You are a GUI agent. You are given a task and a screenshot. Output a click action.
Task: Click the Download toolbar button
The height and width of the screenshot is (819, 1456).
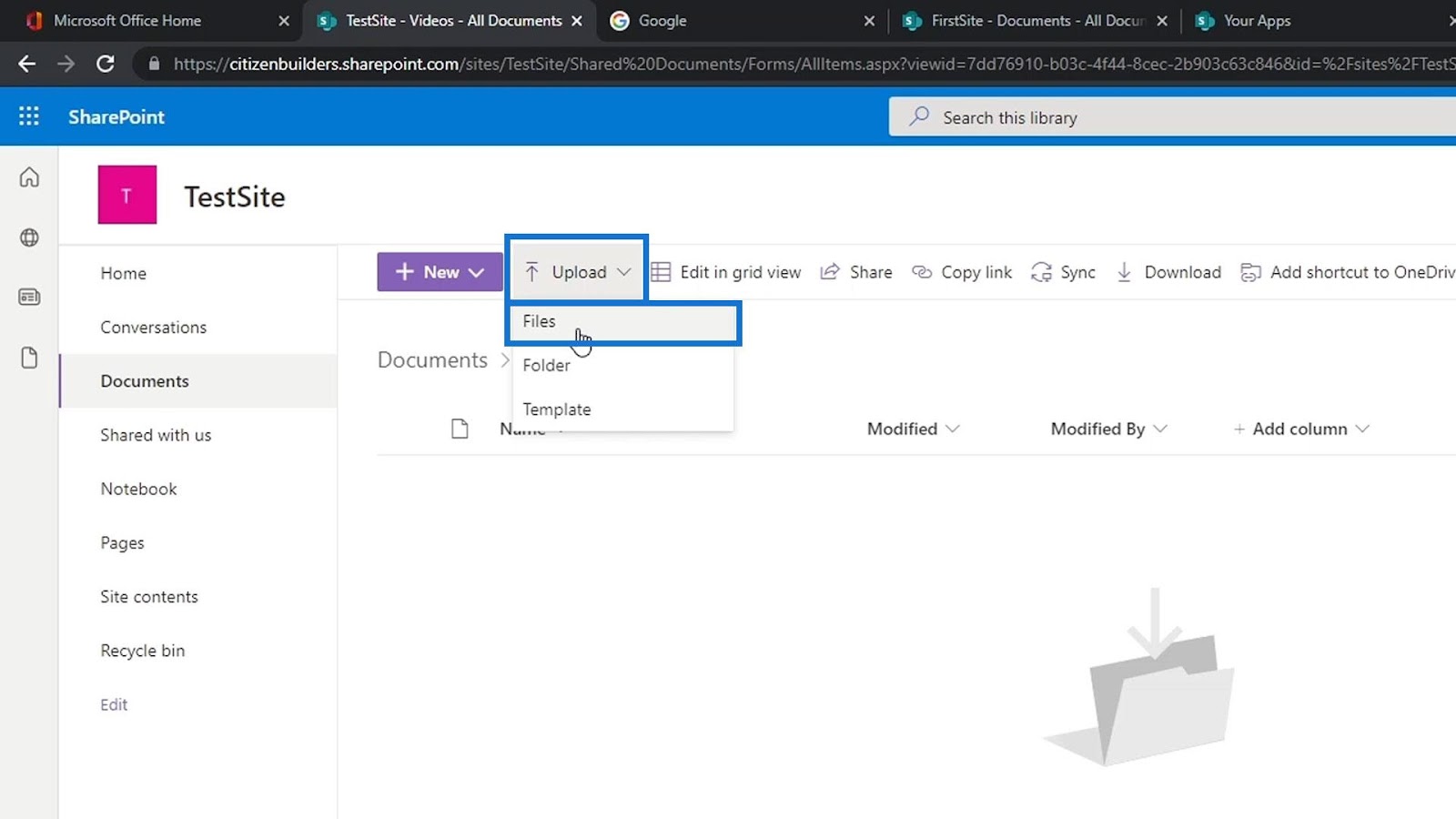(x=1168, y=272)
